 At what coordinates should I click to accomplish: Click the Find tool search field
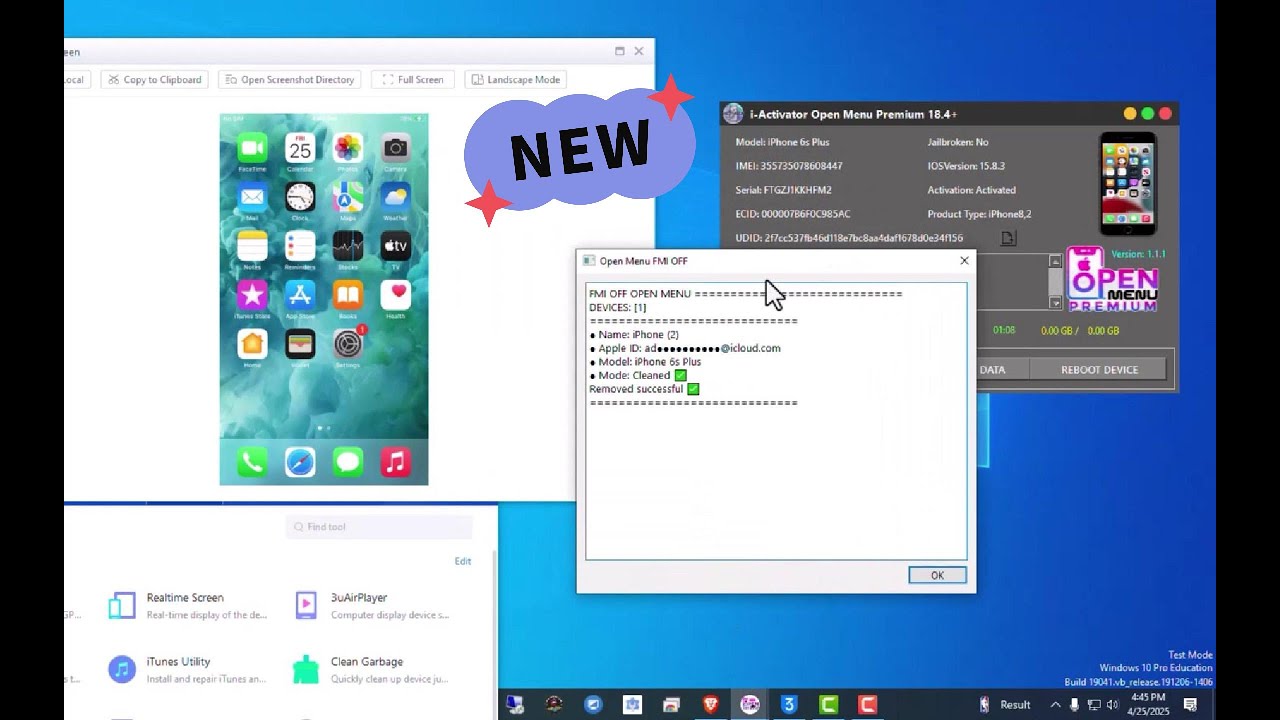pos(379,527)
